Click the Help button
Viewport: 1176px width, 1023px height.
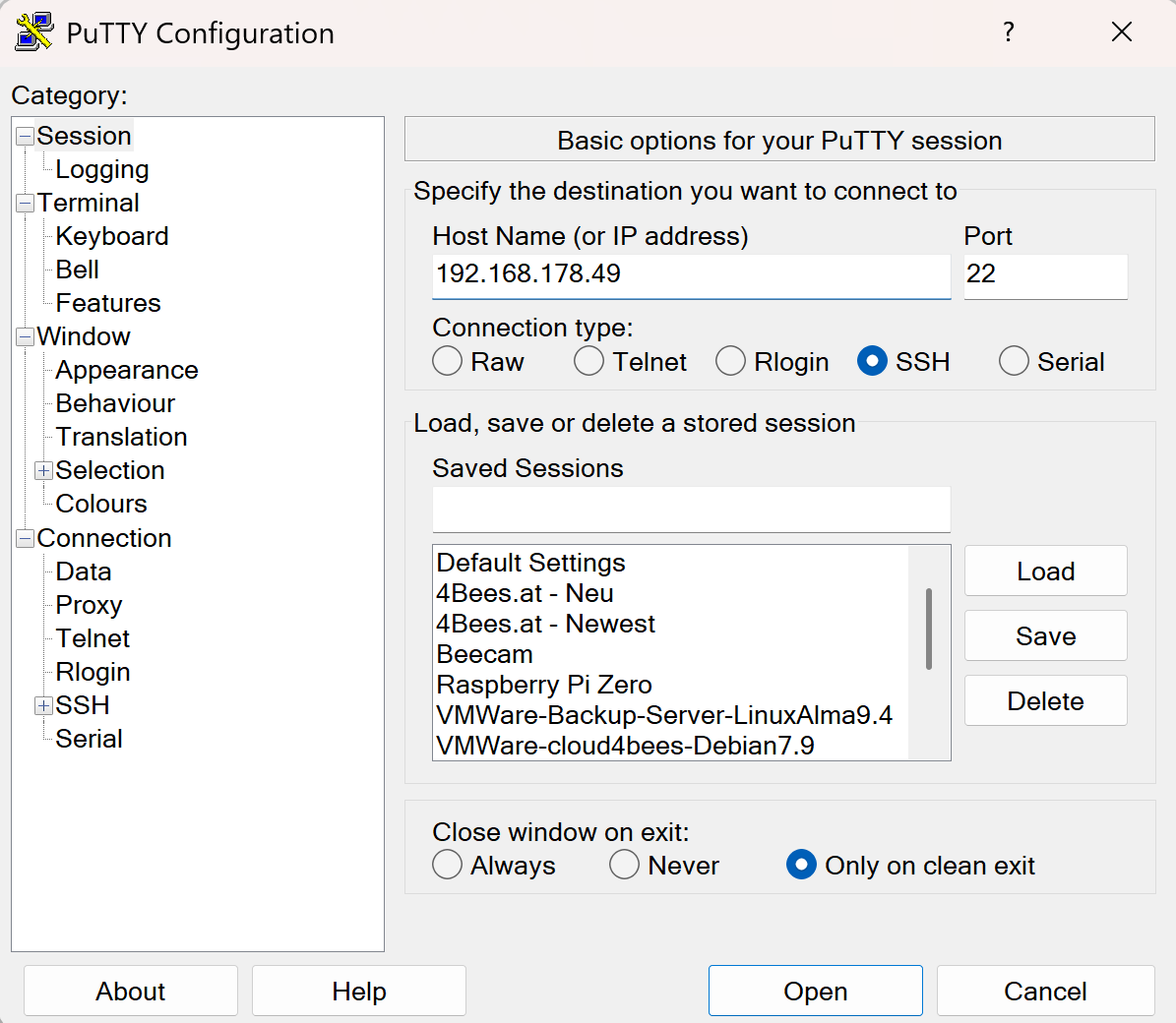coord(358,991)
